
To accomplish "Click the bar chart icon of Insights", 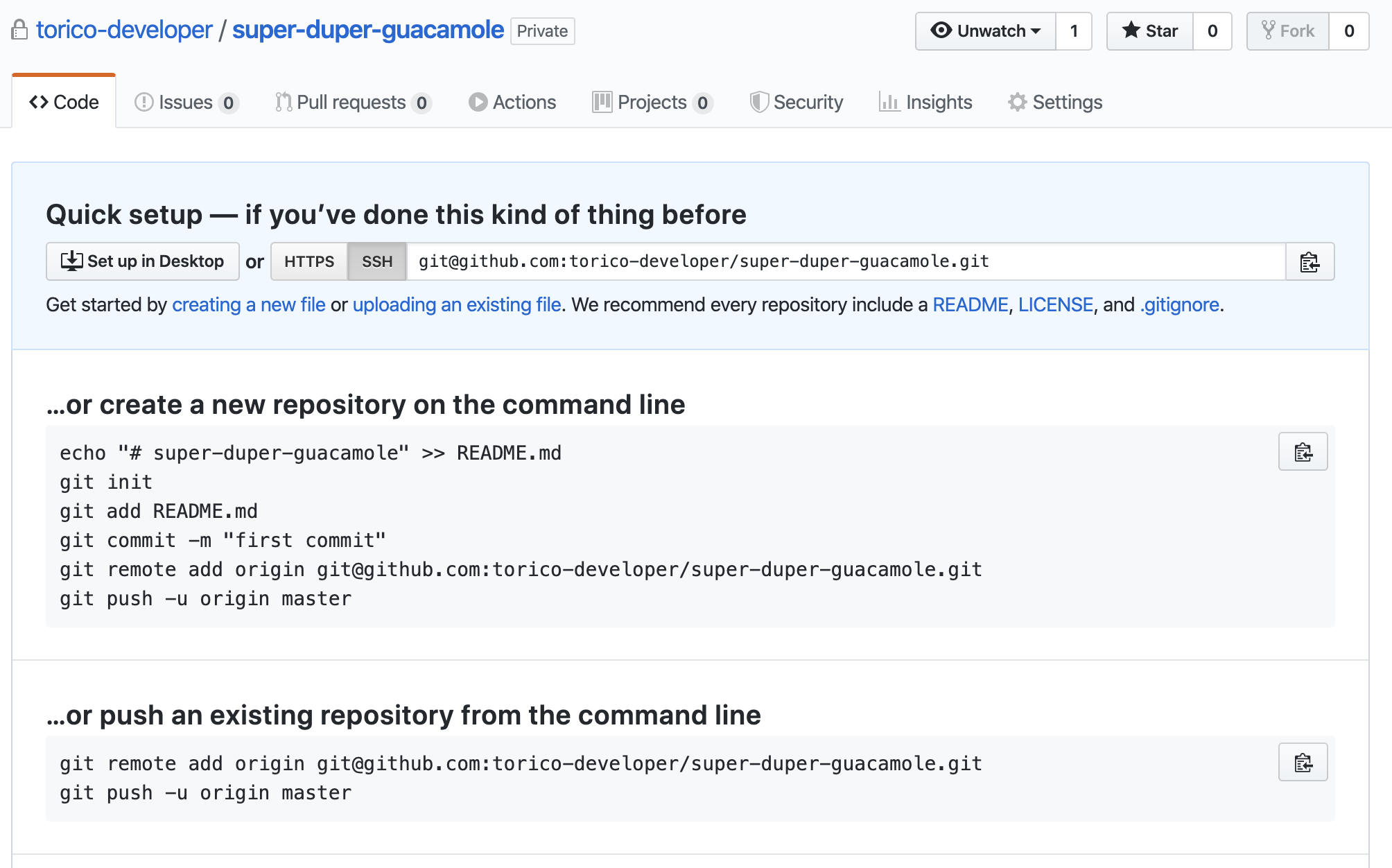I will tap(889, 102).
